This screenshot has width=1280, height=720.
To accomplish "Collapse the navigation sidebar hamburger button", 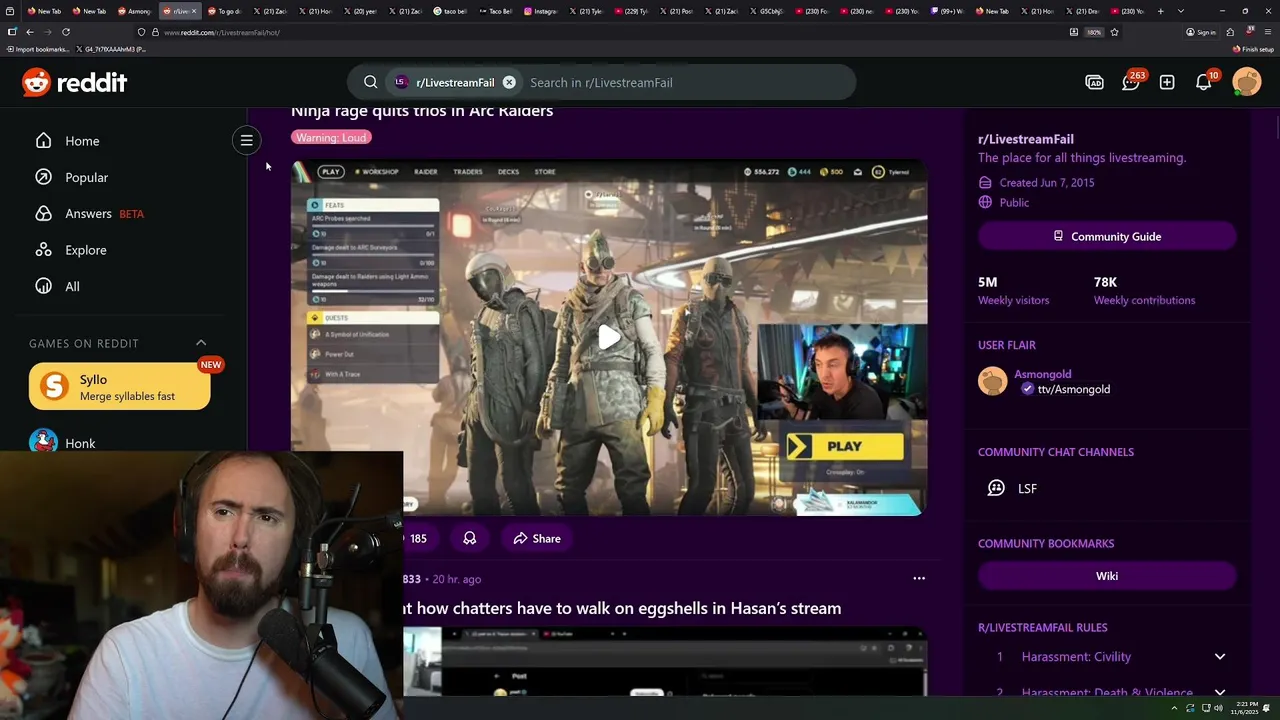I will (246, 140).
